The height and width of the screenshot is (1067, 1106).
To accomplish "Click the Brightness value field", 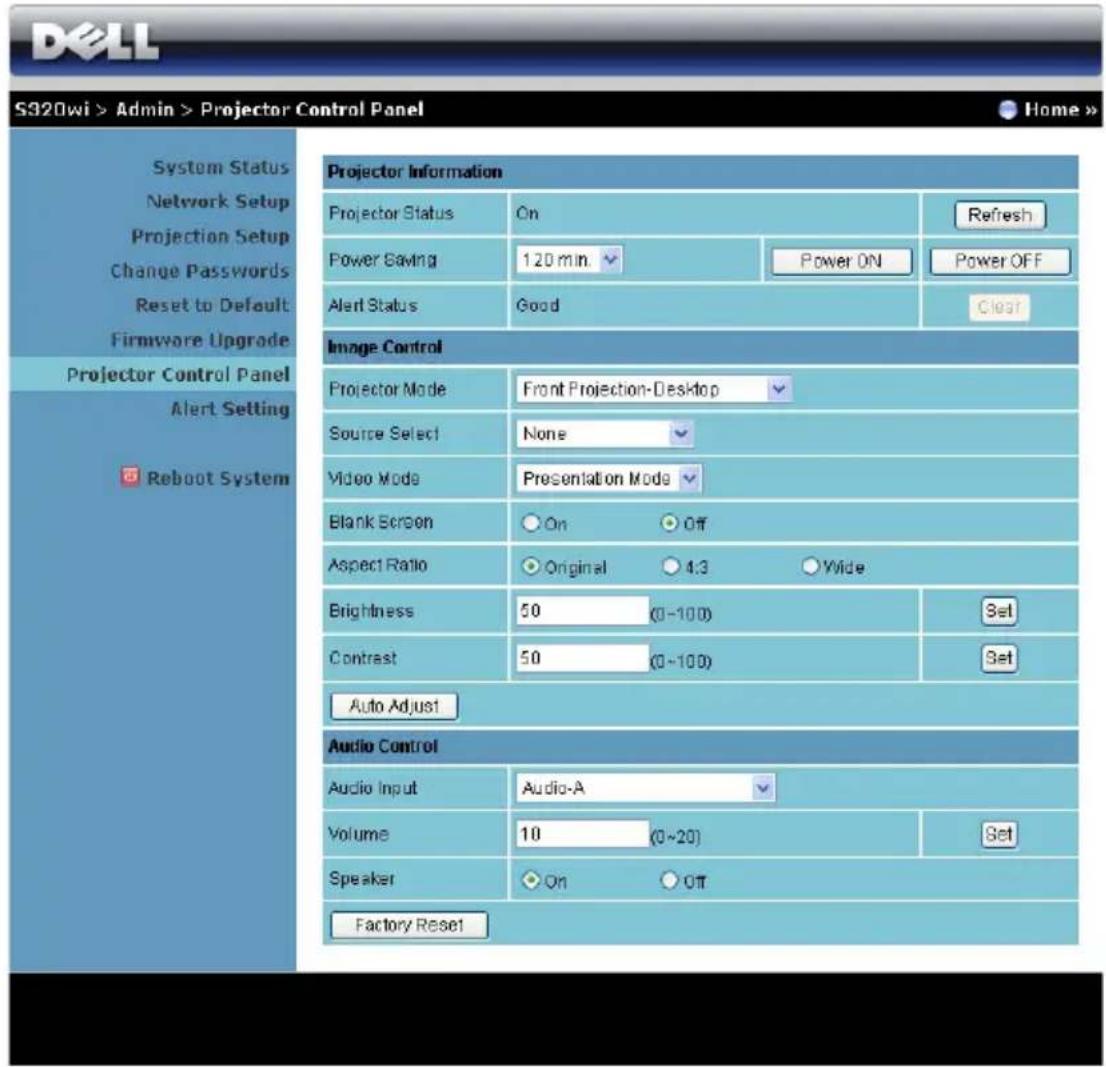I will (582, 611).
